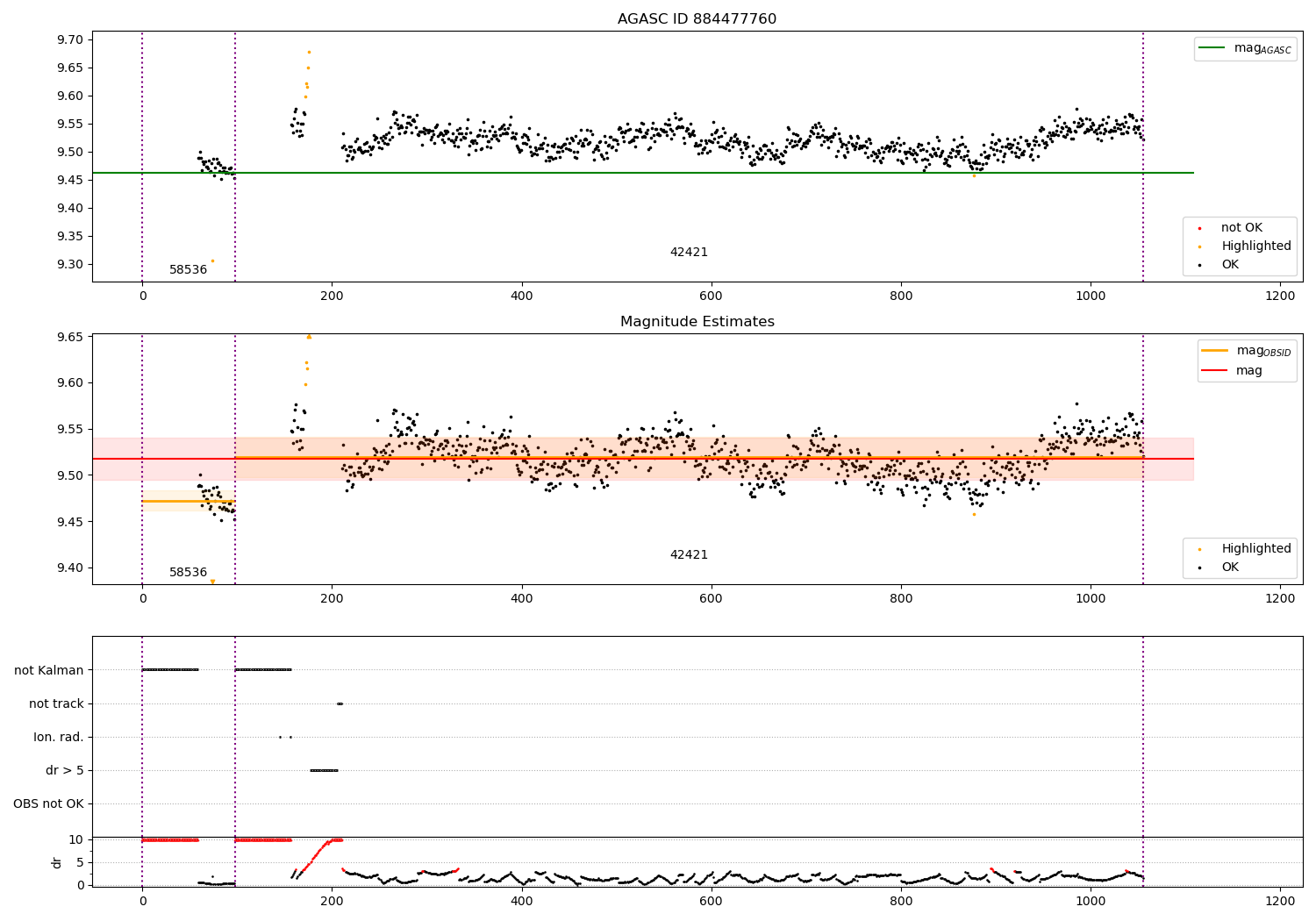The width and height of the screenshot is (1316, 921).
Task: Click the 'Ion. rad.' axis label
Action: click(59, 738)
